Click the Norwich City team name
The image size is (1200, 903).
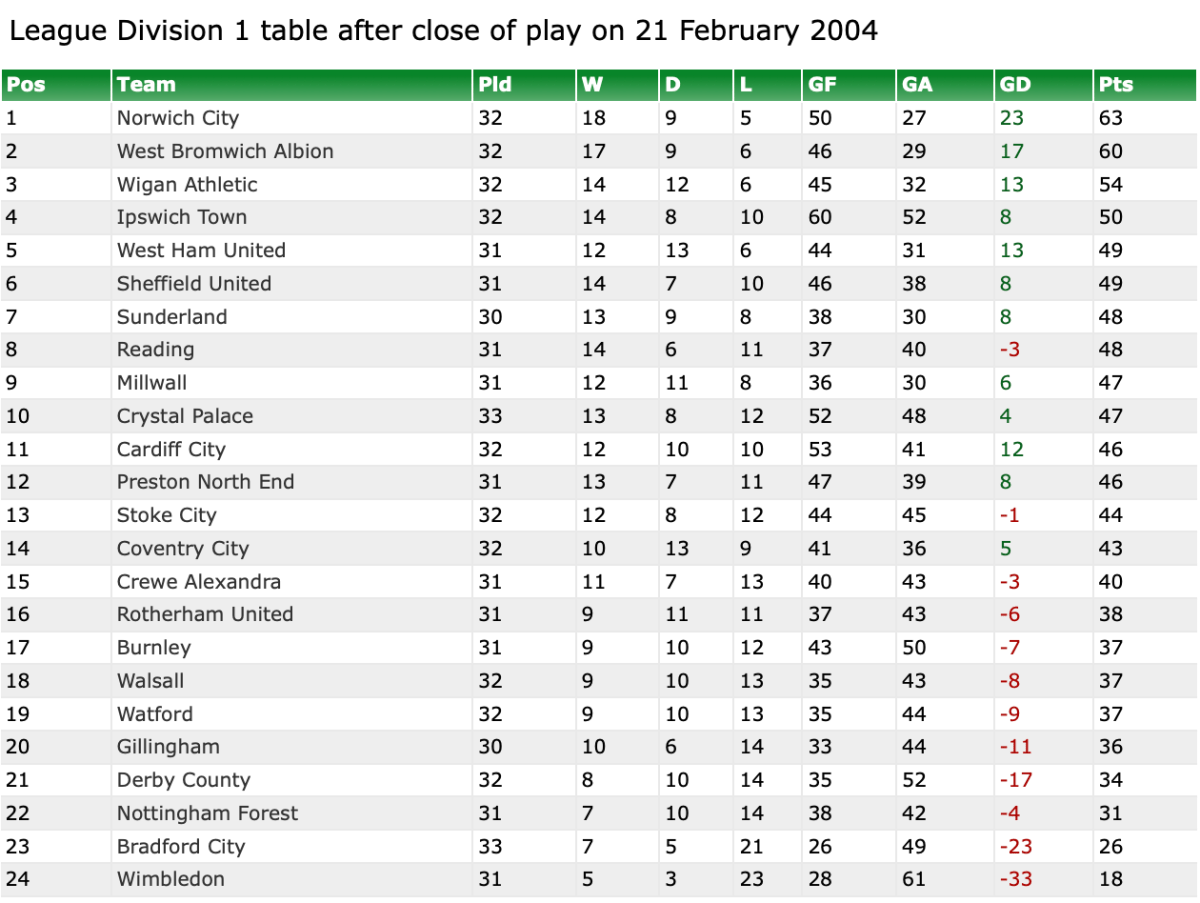tap(178, 118)
